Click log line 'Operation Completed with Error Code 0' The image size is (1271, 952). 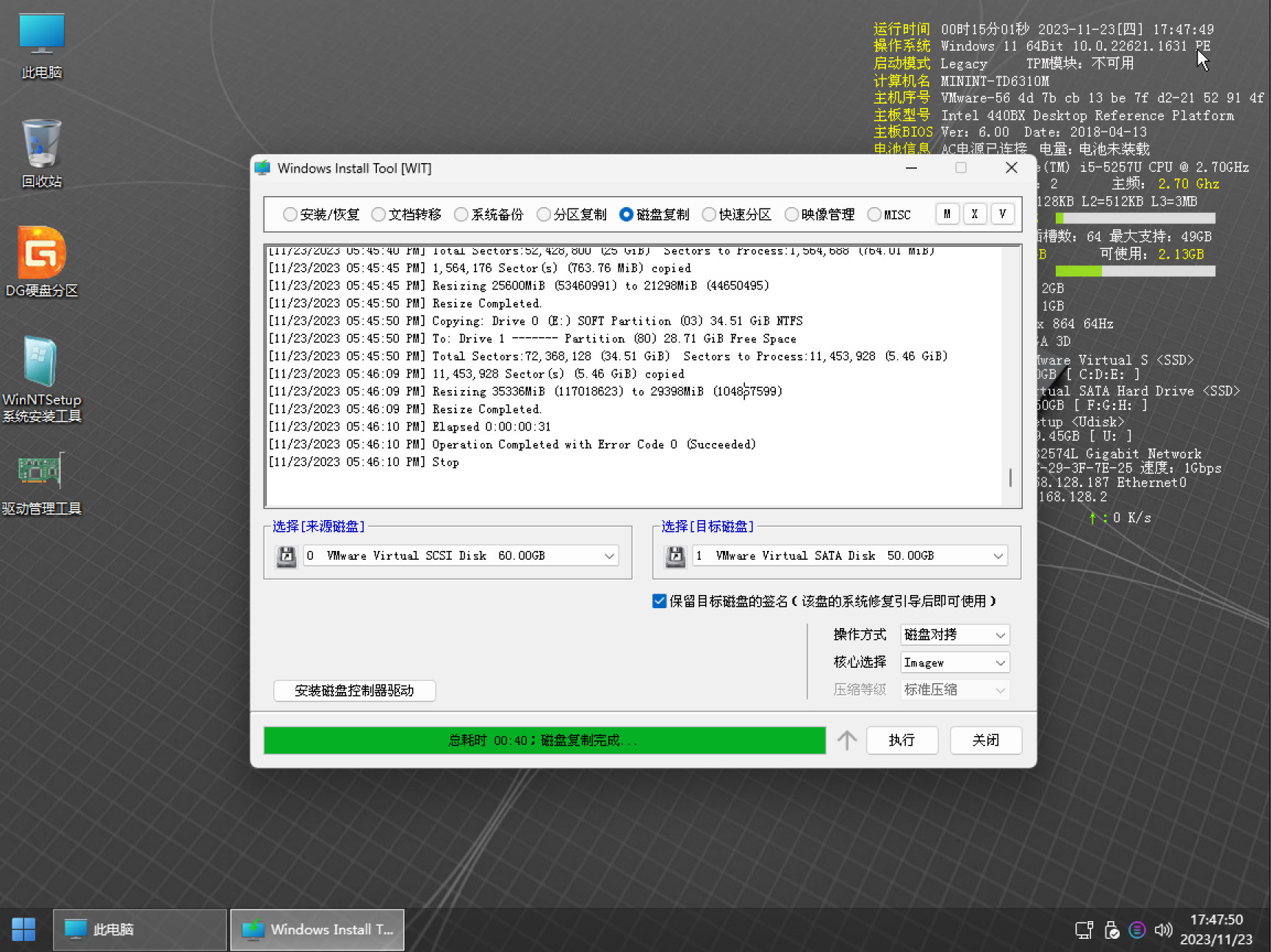pyautogui.click(x=512, y=444)
